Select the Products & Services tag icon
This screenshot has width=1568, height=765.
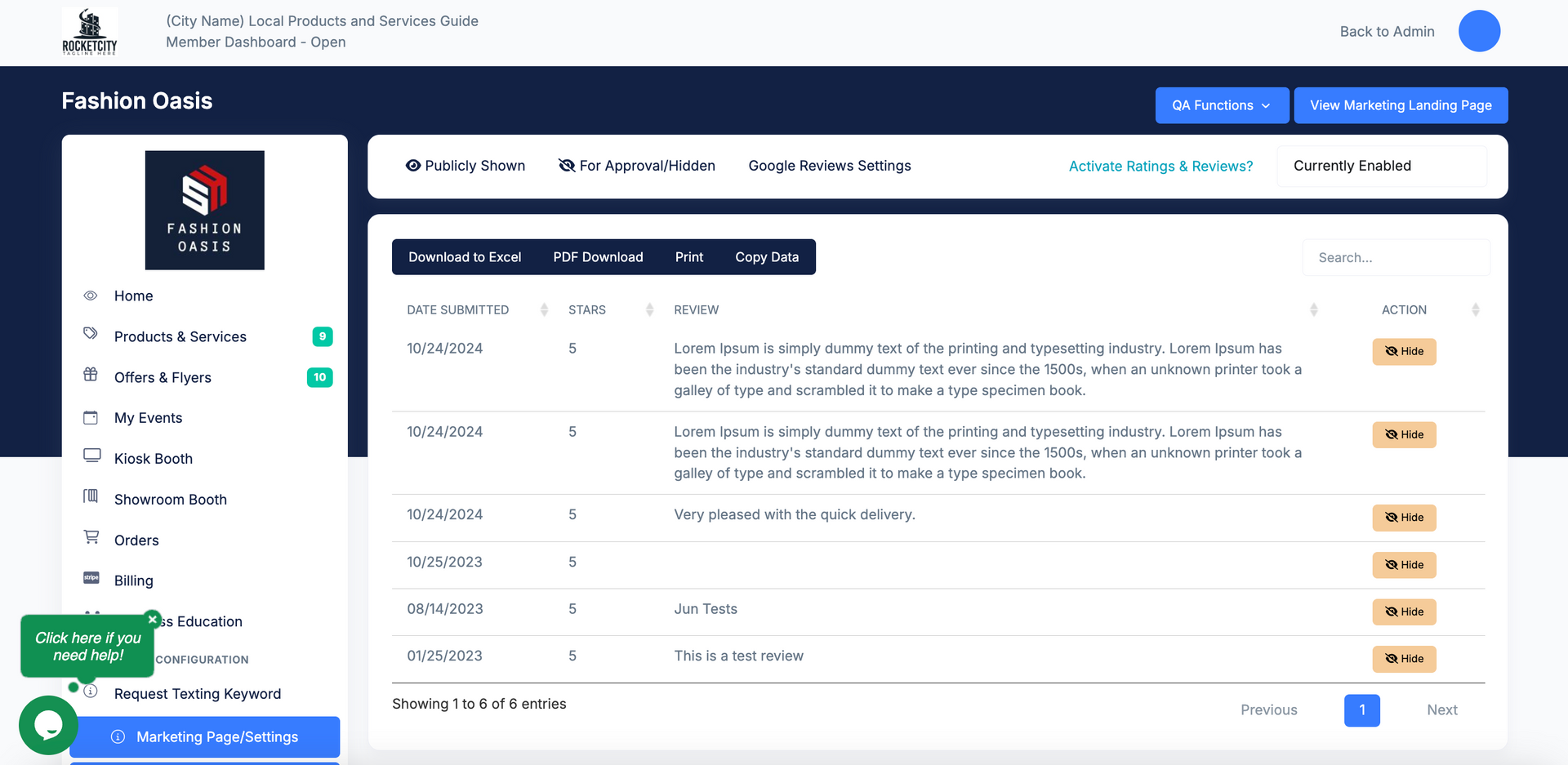[90, 336]
